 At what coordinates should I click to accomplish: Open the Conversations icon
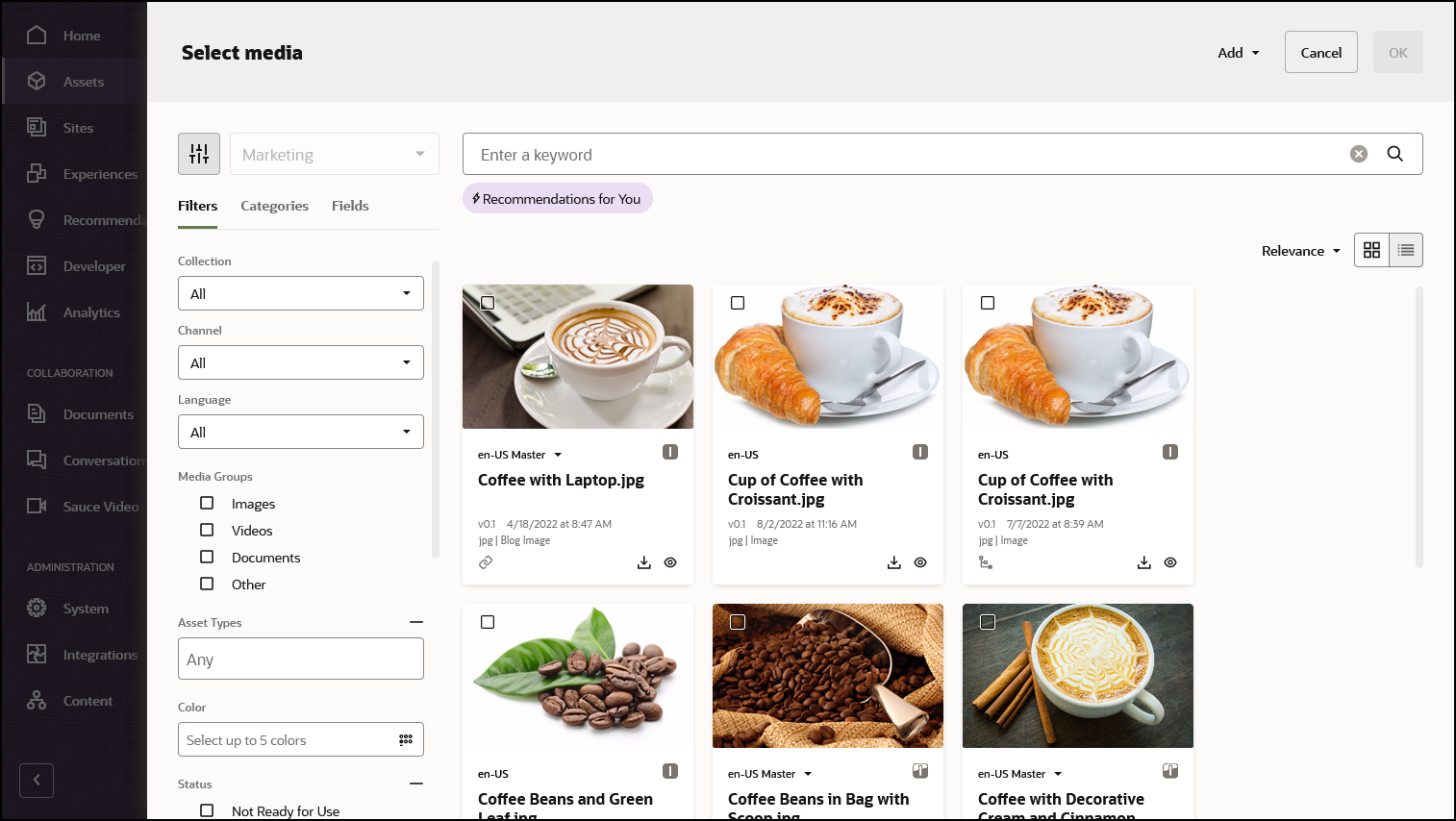[37, 460]
